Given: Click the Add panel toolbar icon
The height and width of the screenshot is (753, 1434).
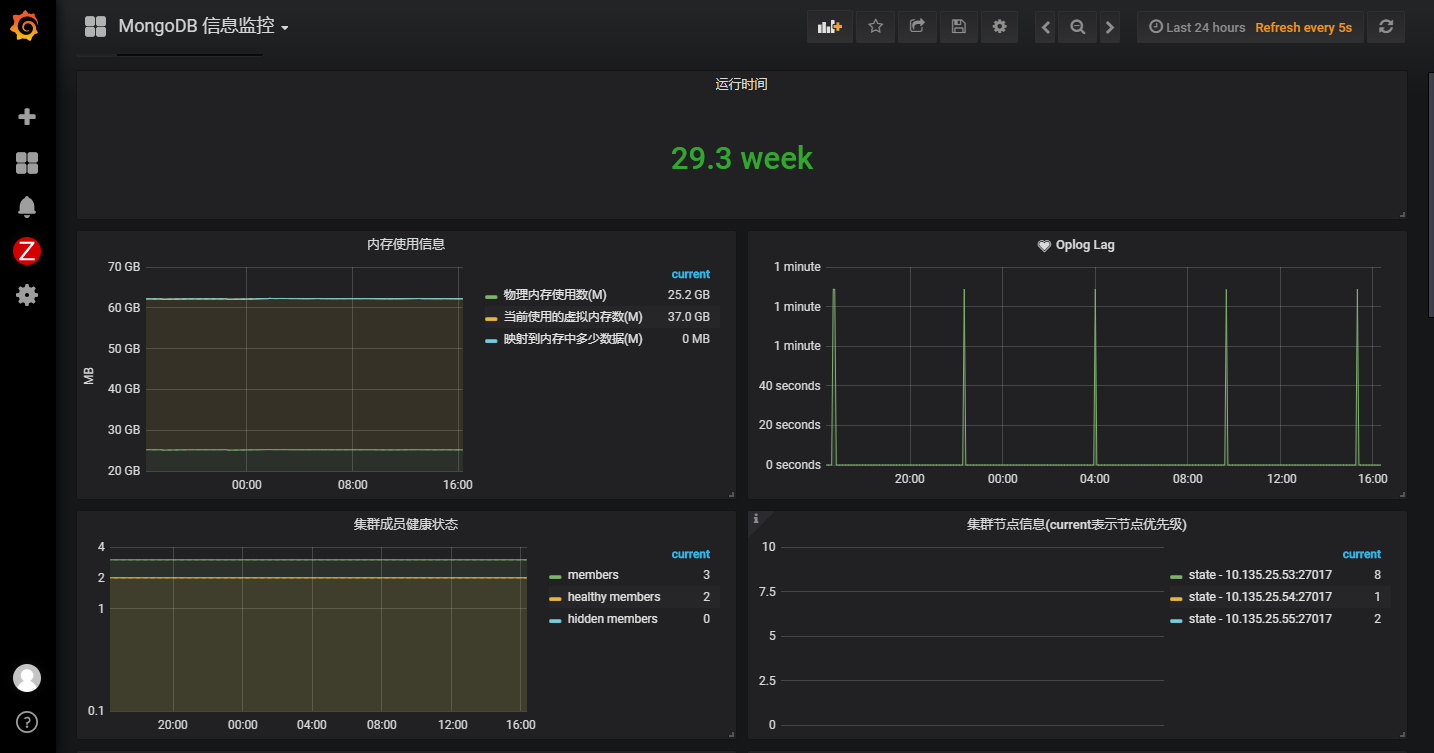Looking at the screenshot, I should click(x=830, y=27).
